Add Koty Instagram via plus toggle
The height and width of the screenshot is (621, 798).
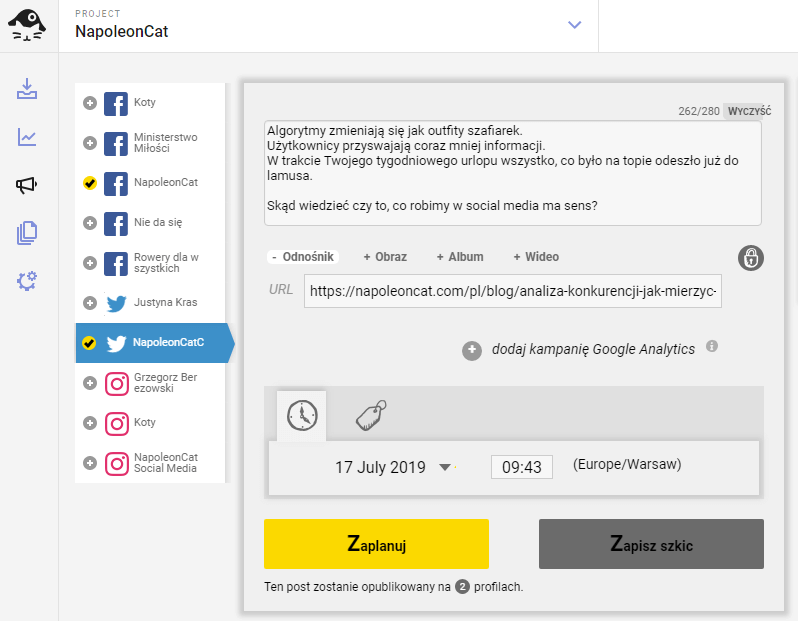(x=90, y=423)
